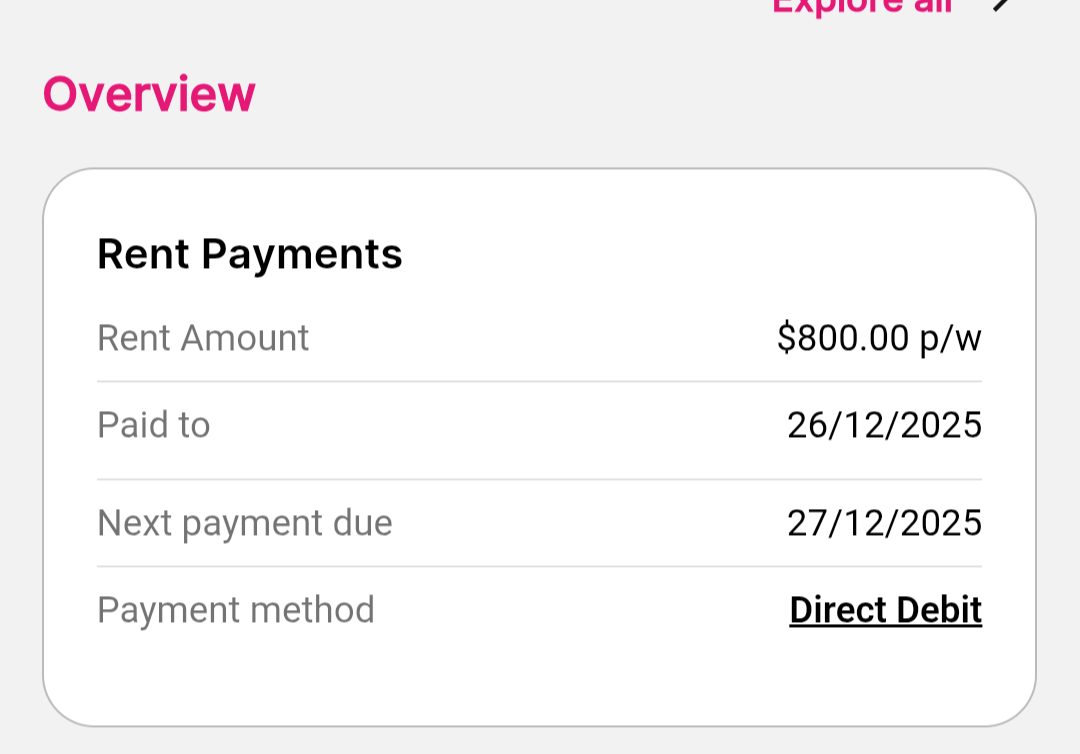Click the Overview section title

(x=148, y=92)
